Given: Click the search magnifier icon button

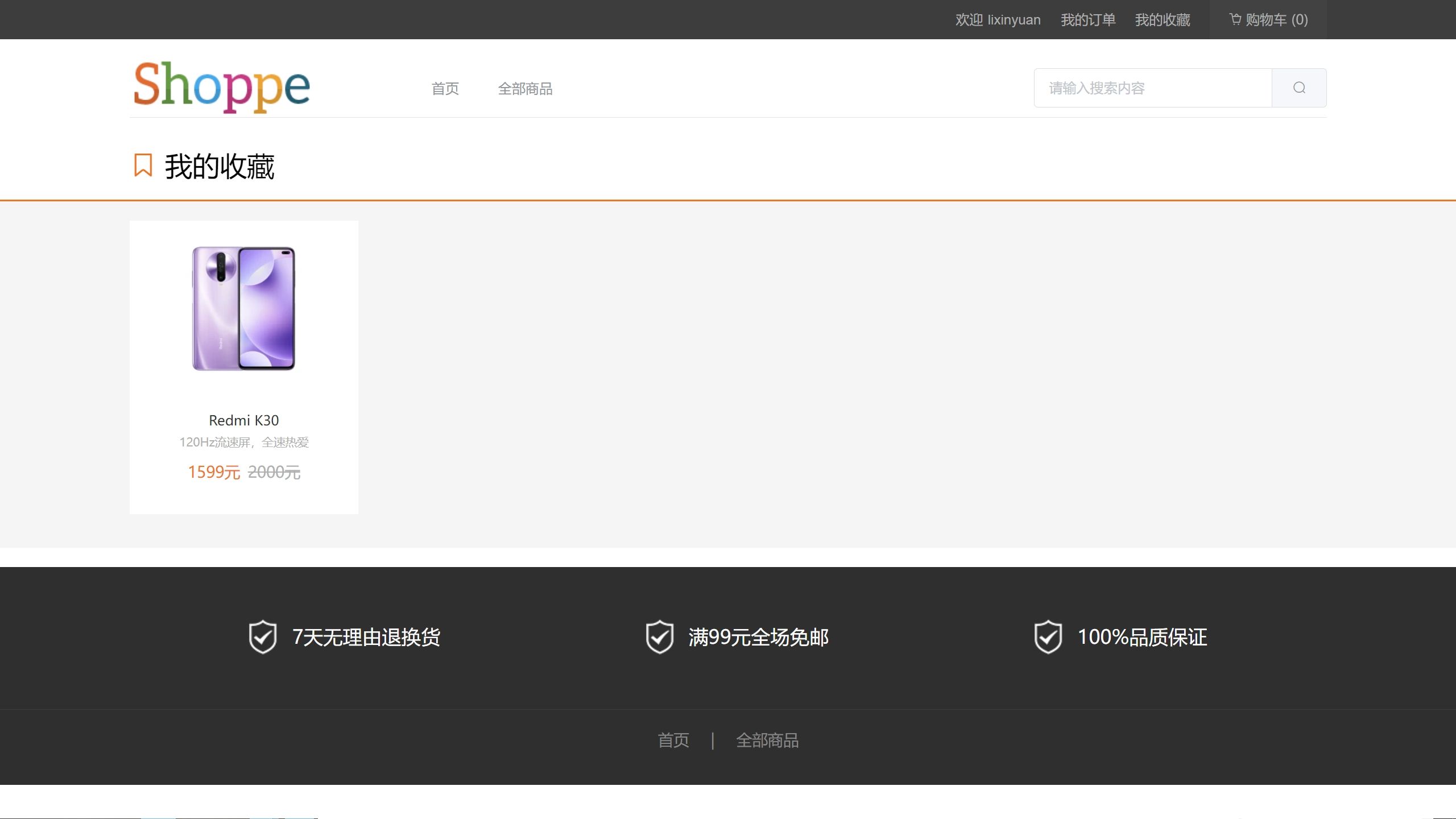Looking at the screenshot, I should 1299,88.
